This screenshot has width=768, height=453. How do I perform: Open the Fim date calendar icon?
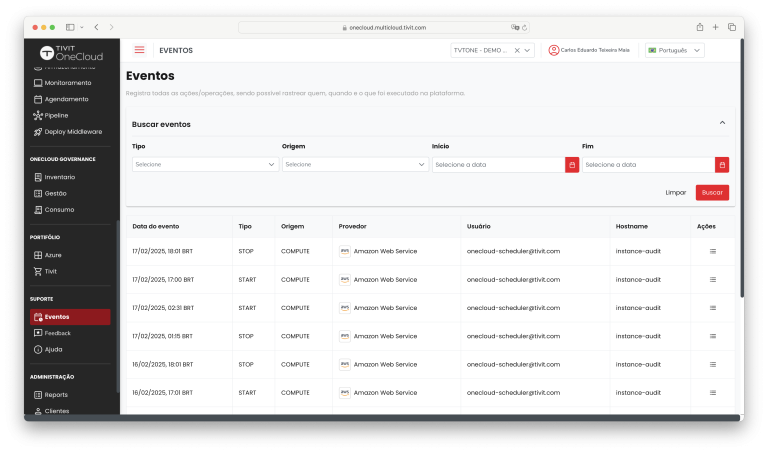tap(722, 164)
